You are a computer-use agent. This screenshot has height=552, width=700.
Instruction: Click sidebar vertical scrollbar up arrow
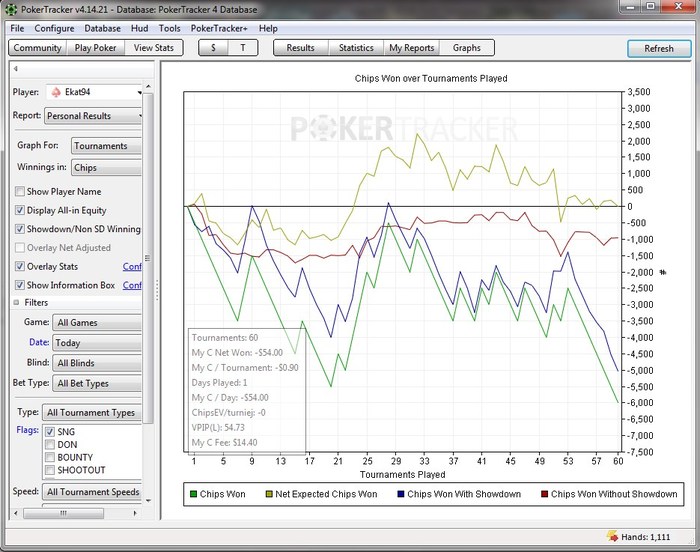pyautogui.click(x=148, y=86)
